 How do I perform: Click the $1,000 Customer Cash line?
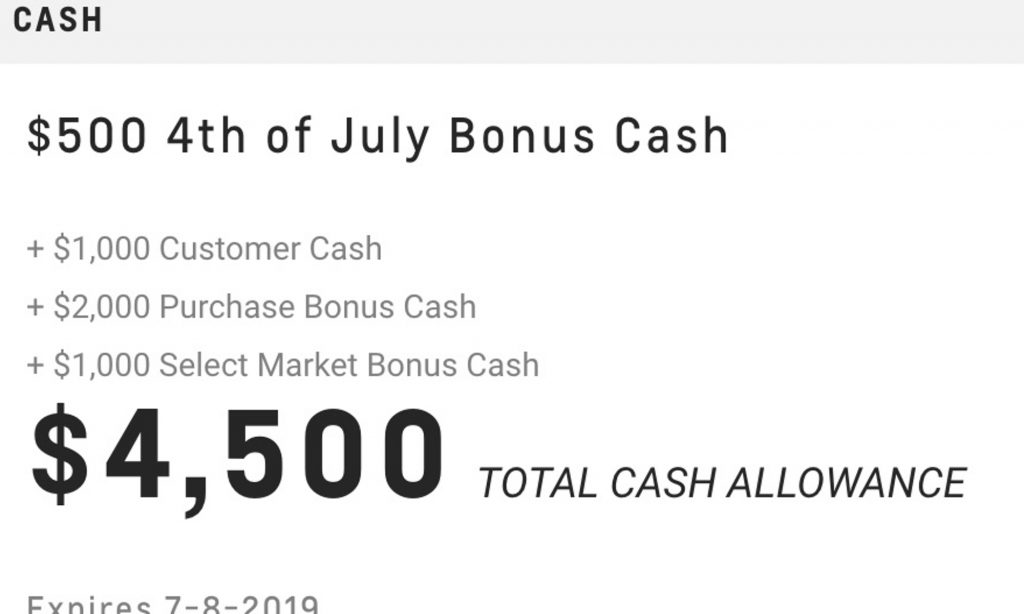pyautogui.click(x=204, y=249)
